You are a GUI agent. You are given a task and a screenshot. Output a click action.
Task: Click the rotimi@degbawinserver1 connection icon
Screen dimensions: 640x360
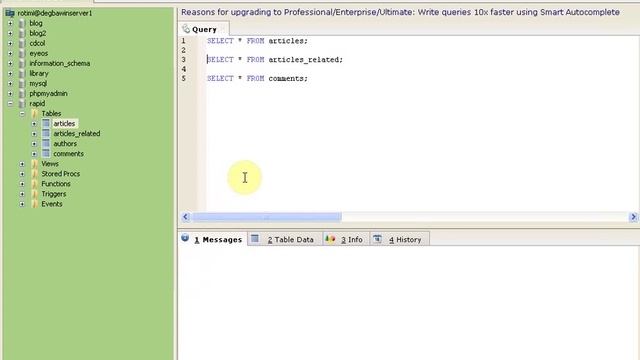point(10,13)
